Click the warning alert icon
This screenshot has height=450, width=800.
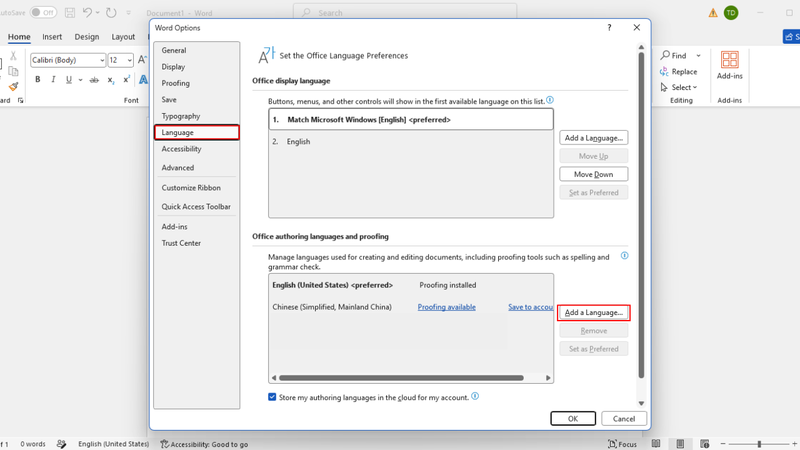coord(713,13)
